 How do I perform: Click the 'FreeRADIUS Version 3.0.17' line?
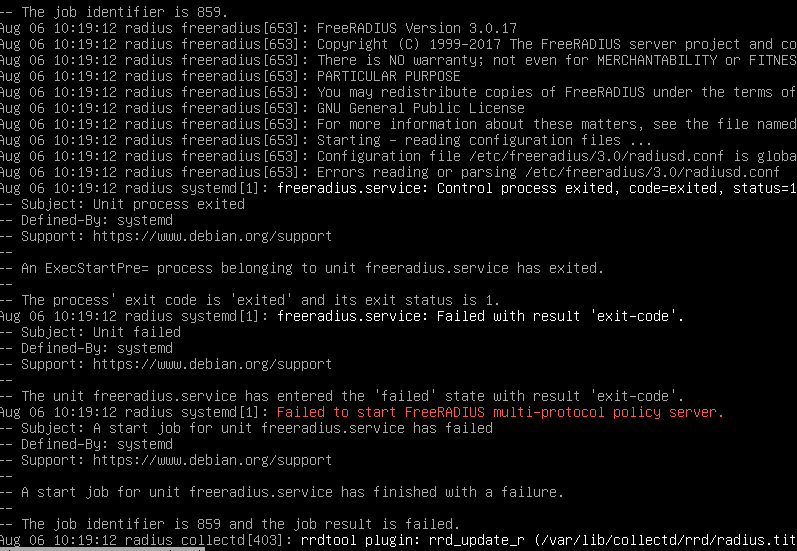pos(417,28)
